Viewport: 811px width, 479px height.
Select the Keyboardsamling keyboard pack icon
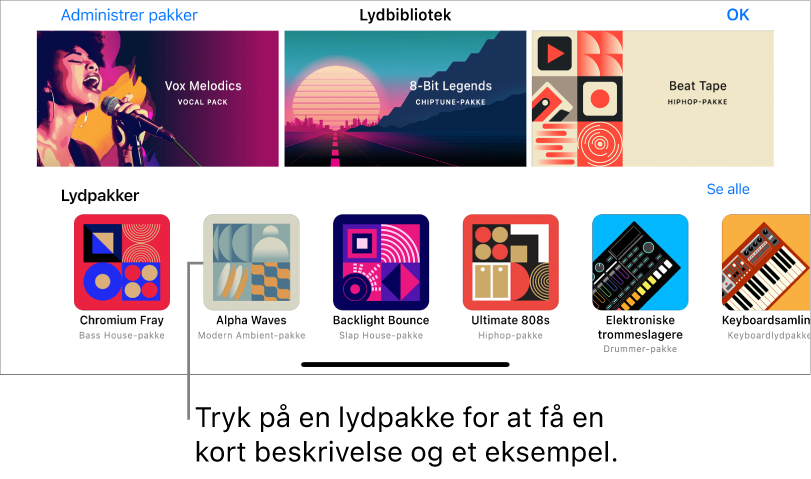pos(766,262)
